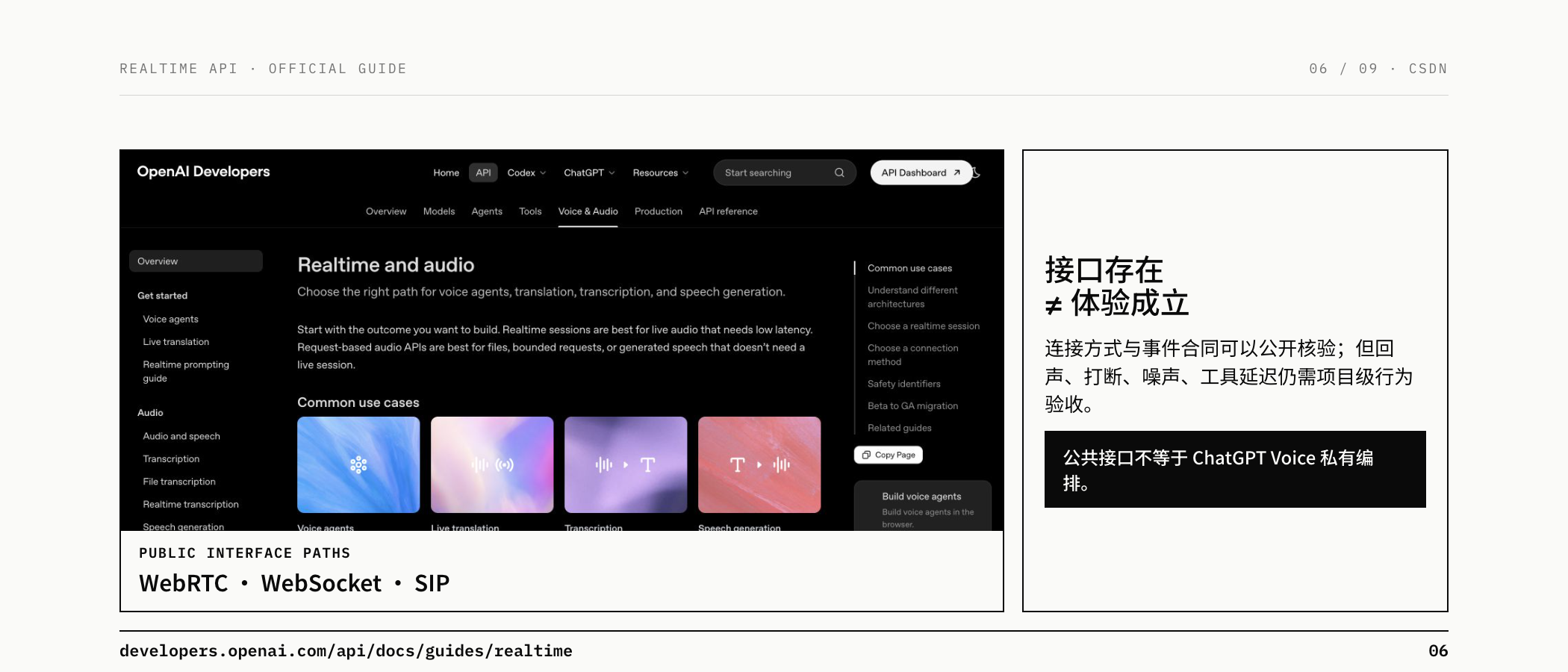This screenshot has height=672, width=1568.
Task: Switch to the Overview tab
Action: pos(386,211)
